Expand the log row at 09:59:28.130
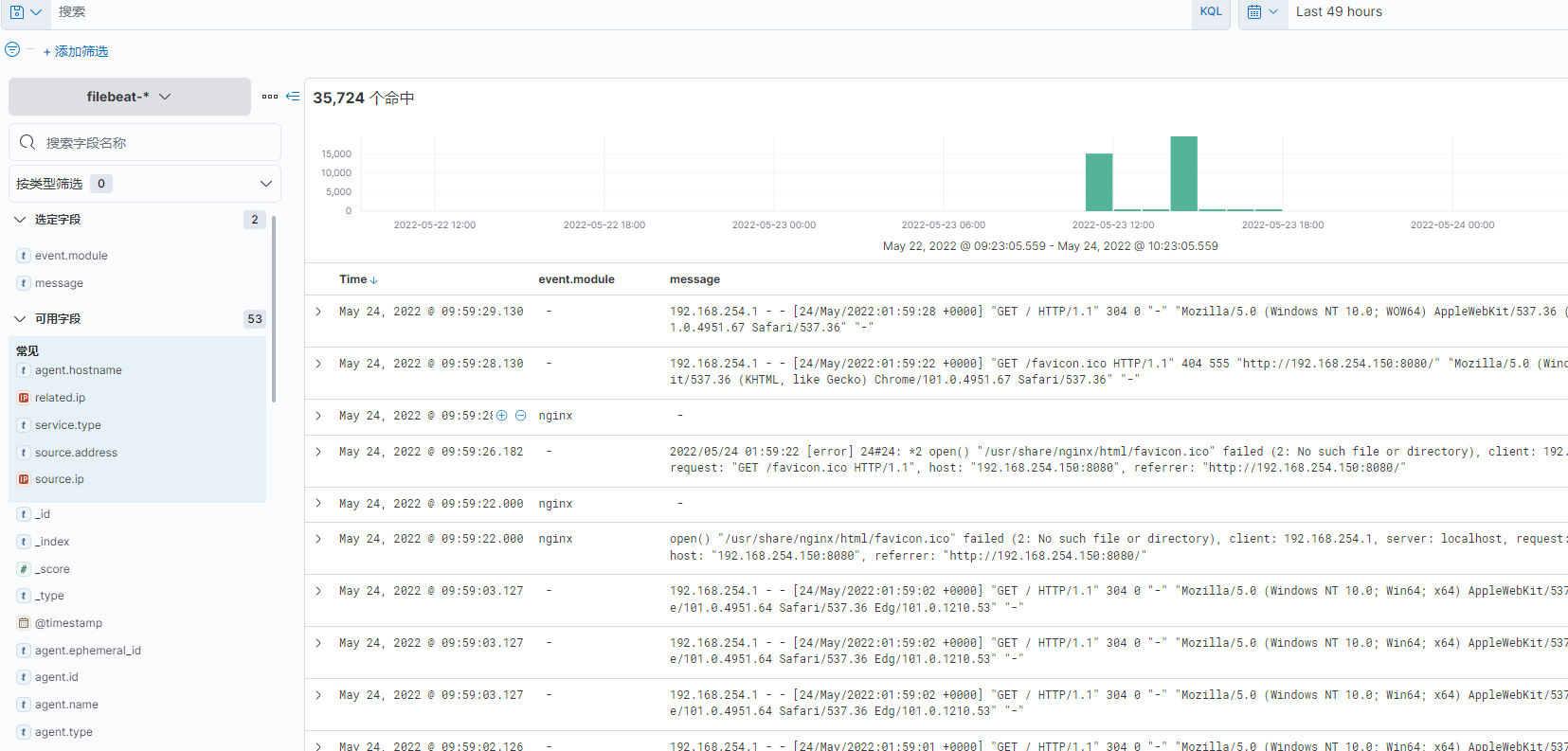The height and width of the screenshot is (751, 1568). 318,364
